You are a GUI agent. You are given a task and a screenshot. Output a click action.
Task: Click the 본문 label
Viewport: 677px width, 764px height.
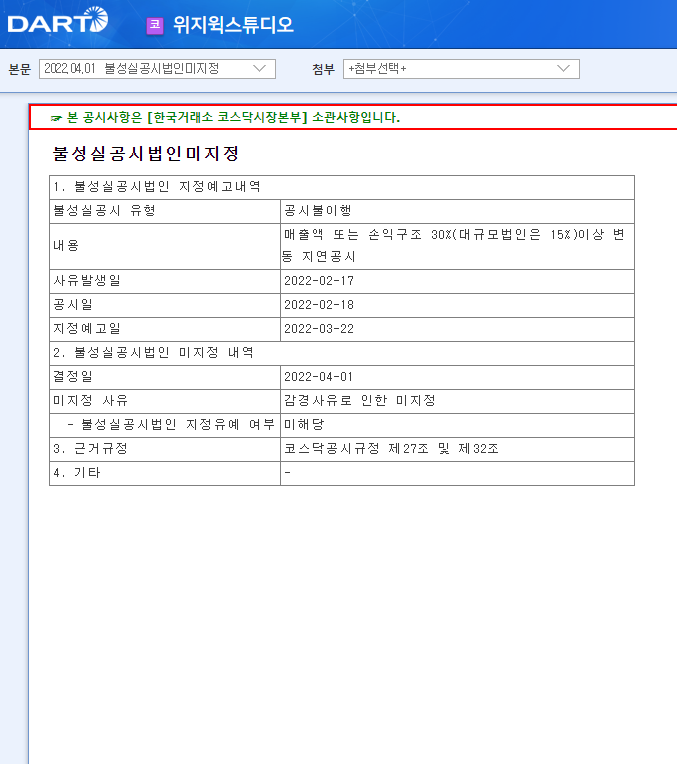[x=19, y=69]
